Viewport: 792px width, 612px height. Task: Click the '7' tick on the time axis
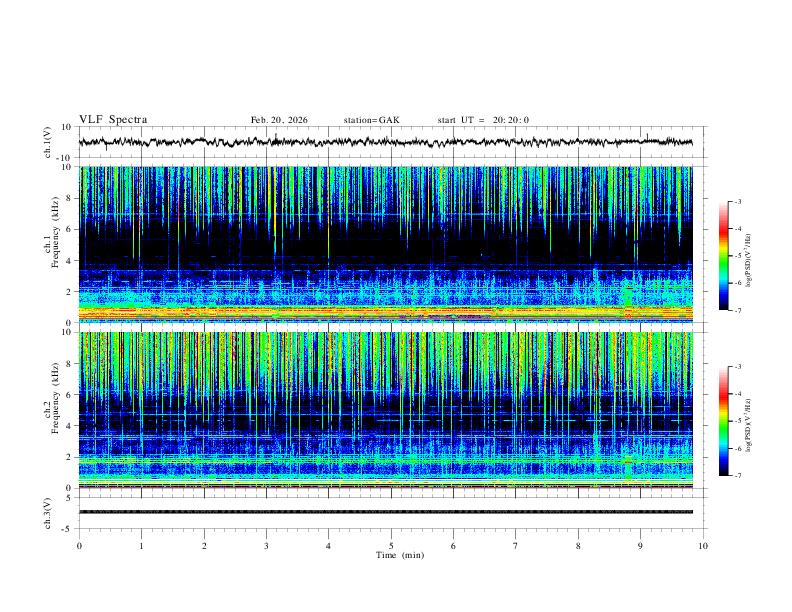tap(516, 546)
